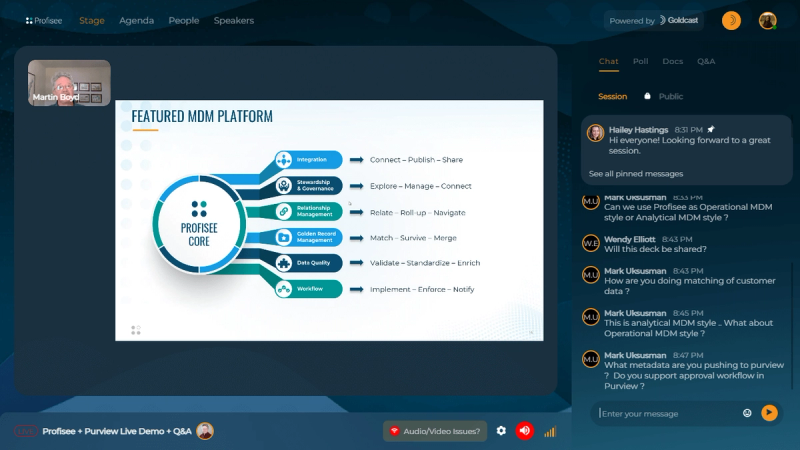Click the pin icon on Hailey's message
The image size is (800, 450).
[711, 130]
